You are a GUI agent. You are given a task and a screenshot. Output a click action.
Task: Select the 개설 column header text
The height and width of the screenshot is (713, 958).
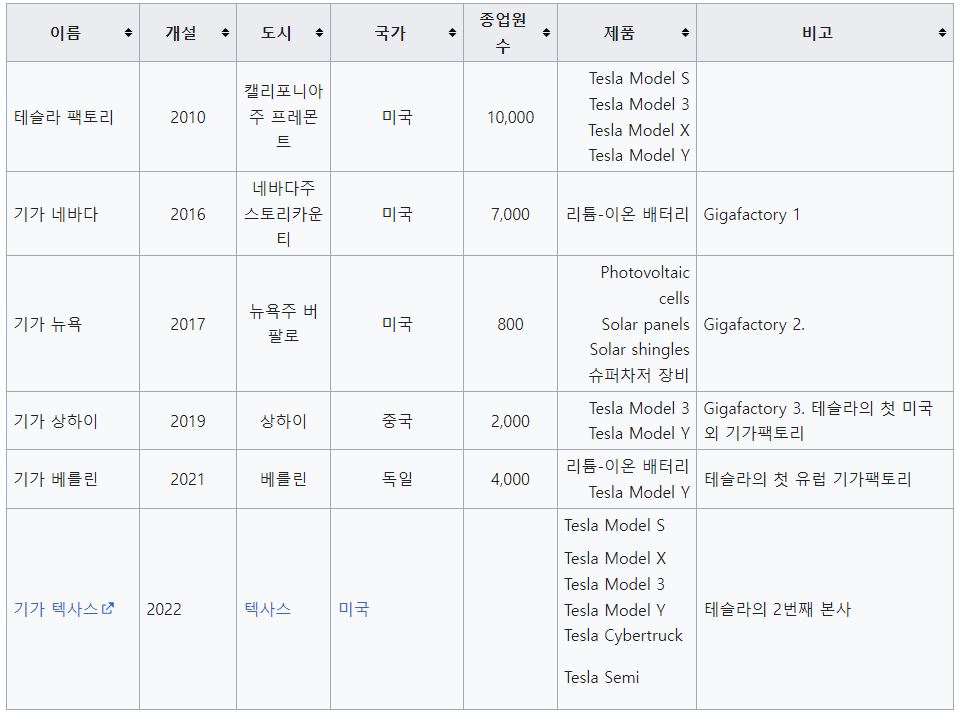[181, 33]
